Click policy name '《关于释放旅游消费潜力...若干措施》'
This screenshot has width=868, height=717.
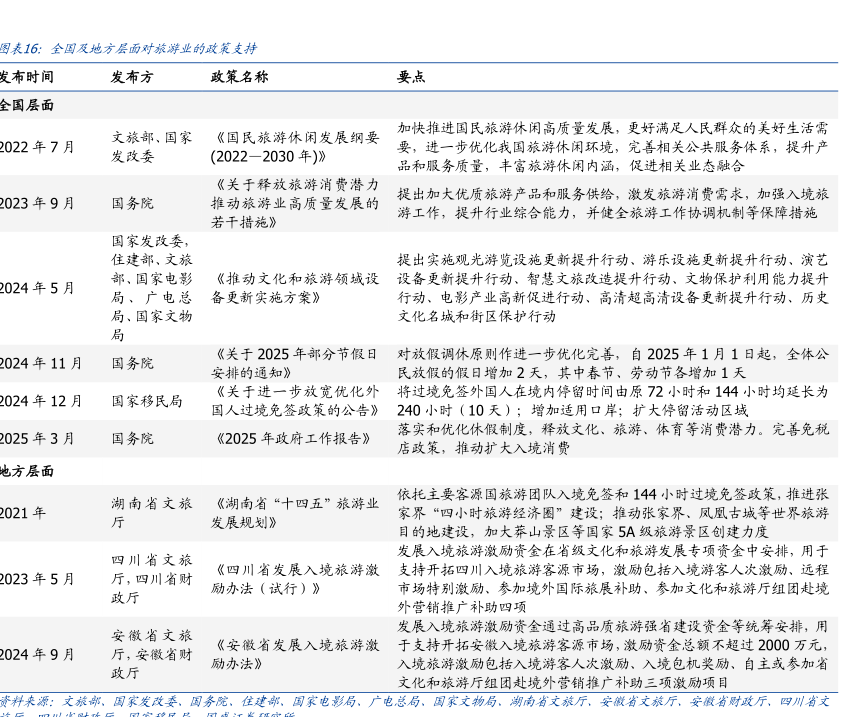coord(295,204)
